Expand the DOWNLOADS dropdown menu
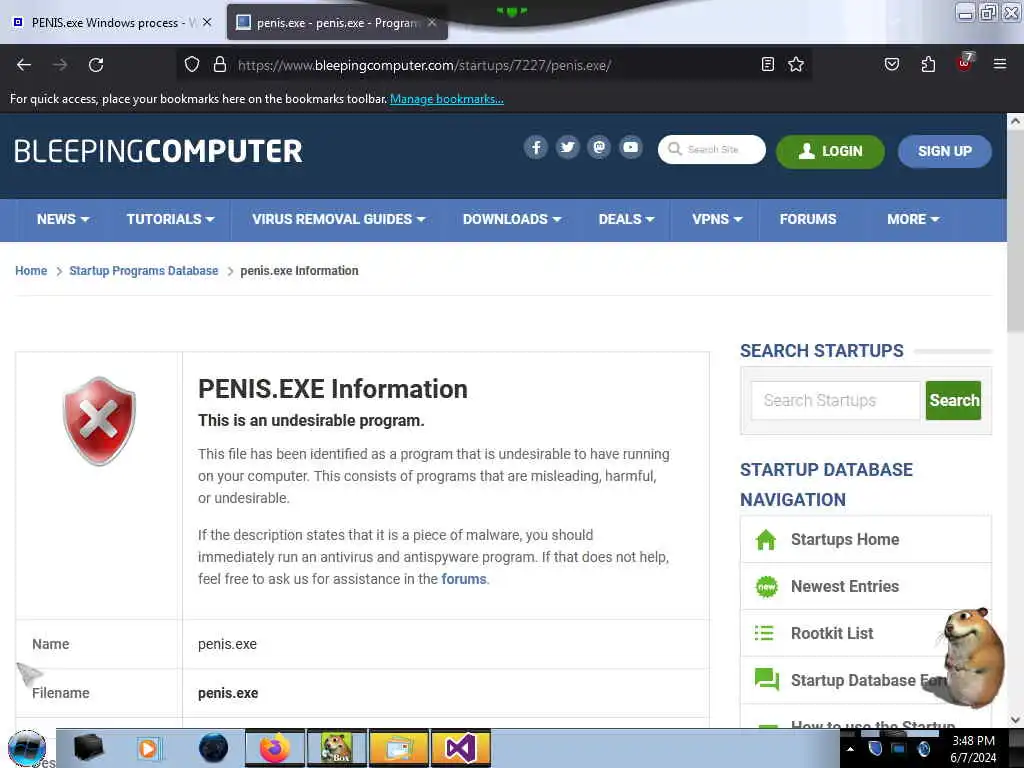 [x=511, y=219]
